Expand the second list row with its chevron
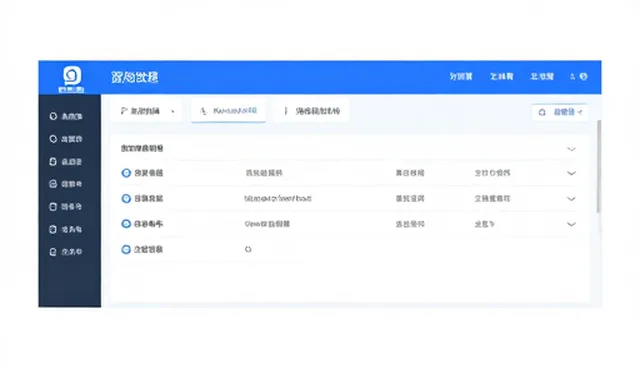Image resolution: width=640 pixels, height=368 pixels. (571, 199)
